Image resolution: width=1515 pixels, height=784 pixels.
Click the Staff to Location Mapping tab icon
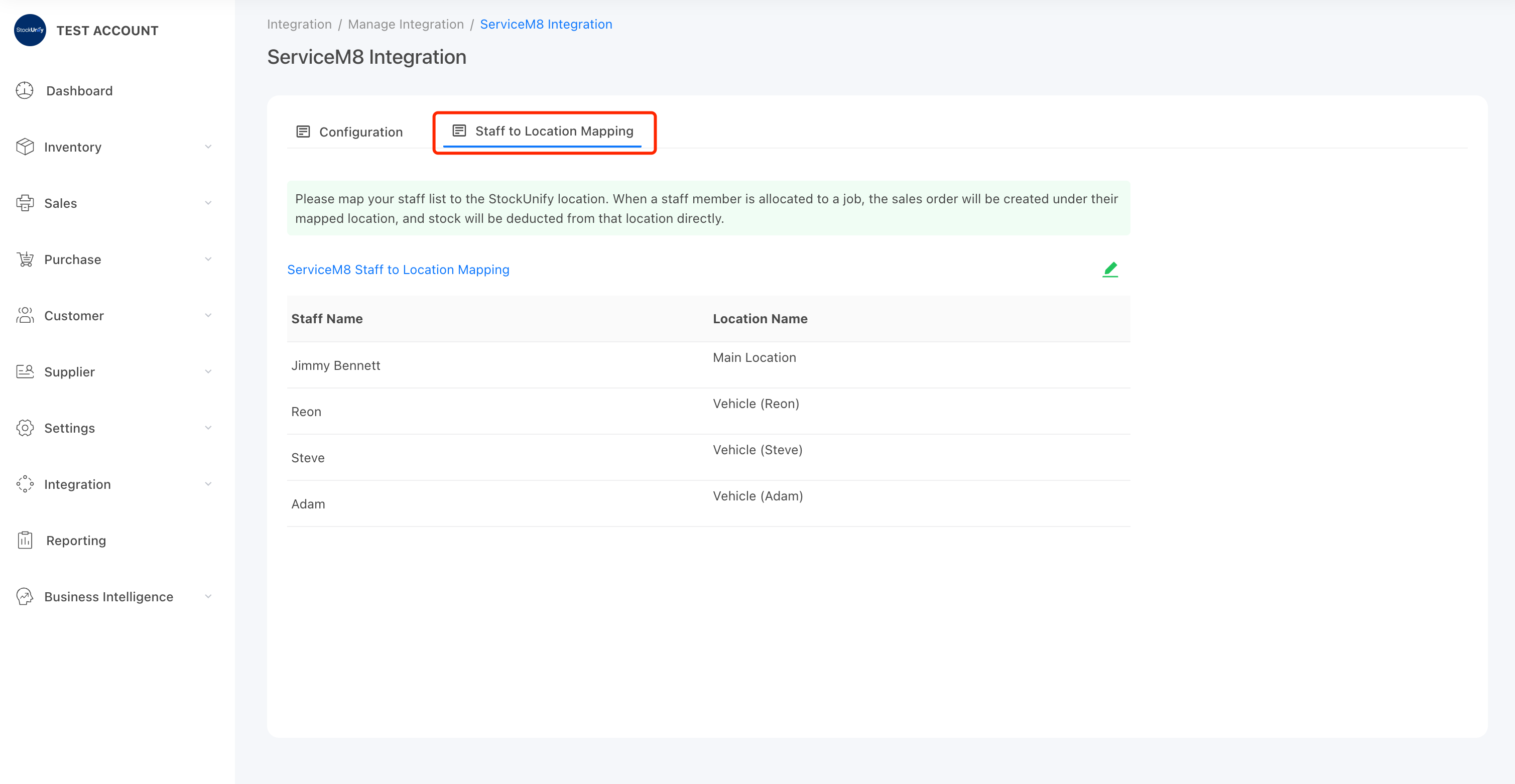[x=459, y=130]
